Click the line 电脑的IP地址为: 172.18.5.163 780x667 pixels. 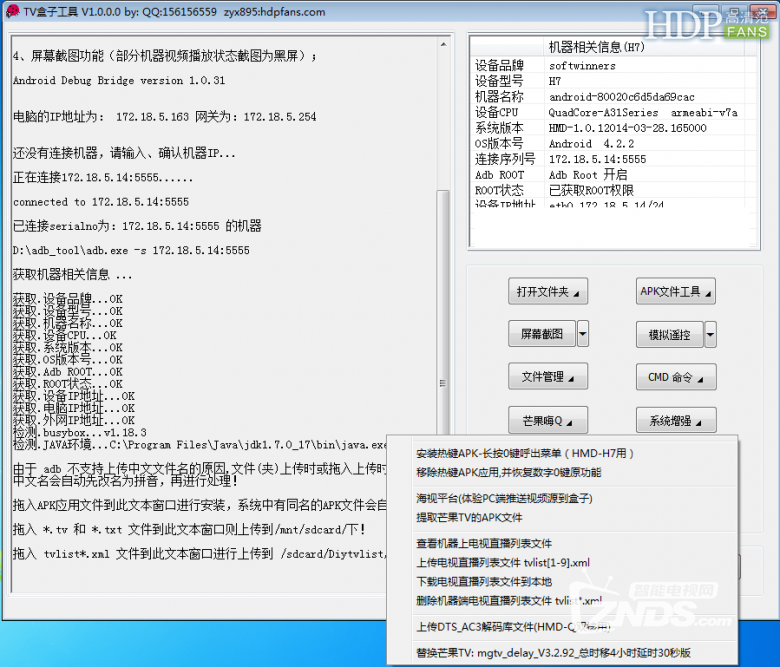[164, 117]
